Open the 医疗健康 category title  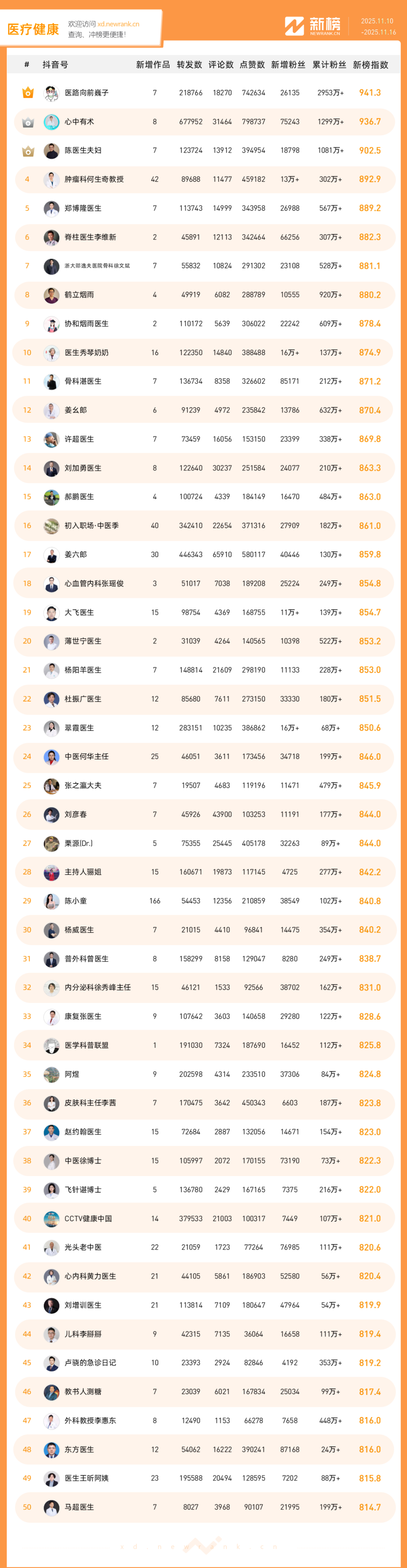[x=34, y=29]
